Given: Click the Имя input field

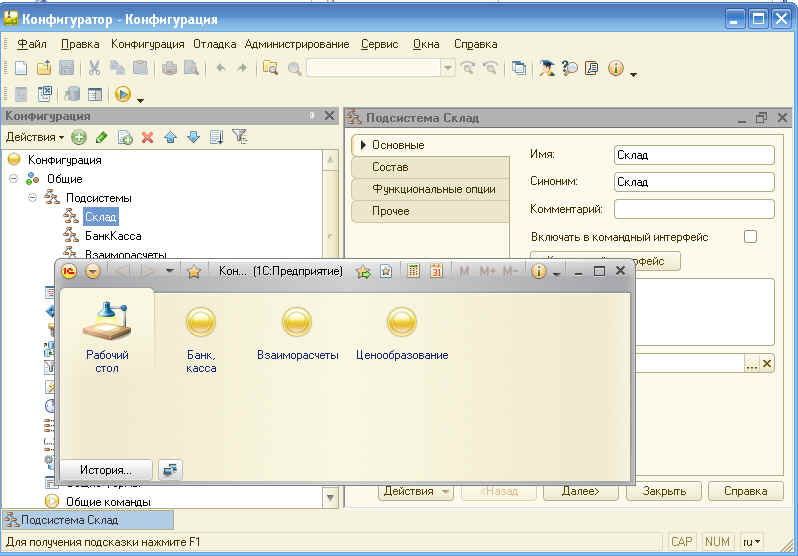Looking at the screenshot, I should pyautogui.click(x=694, y=155).
